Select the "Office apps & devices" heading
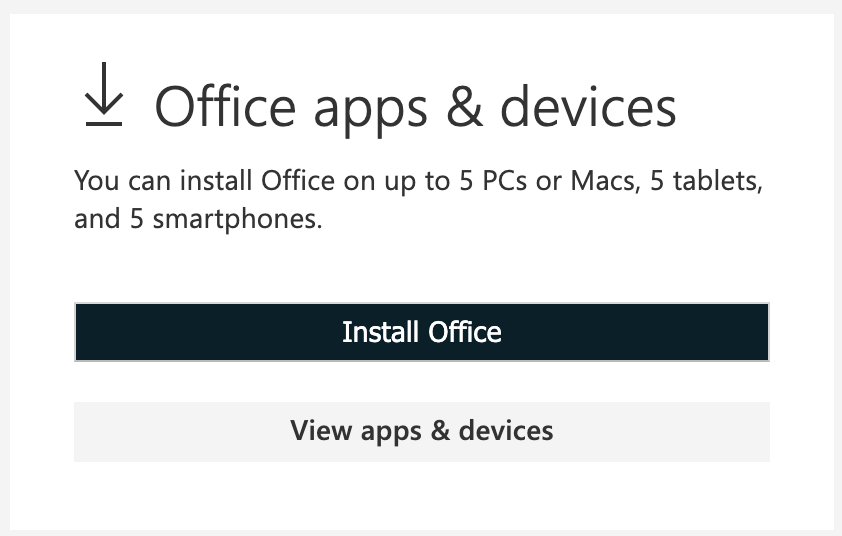This screenshot has height=536, width=842. coord(415,108)
